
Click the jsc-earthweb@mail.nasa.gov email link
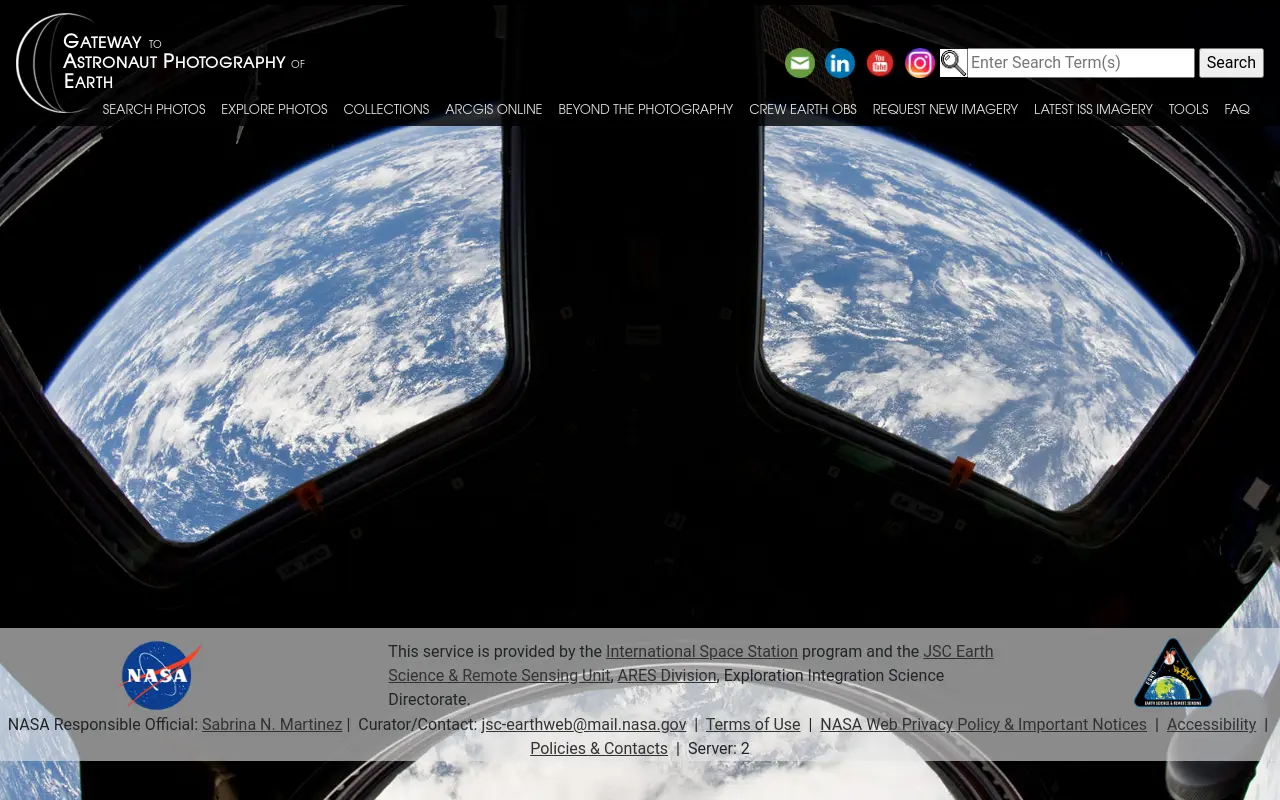coord(584,725)
